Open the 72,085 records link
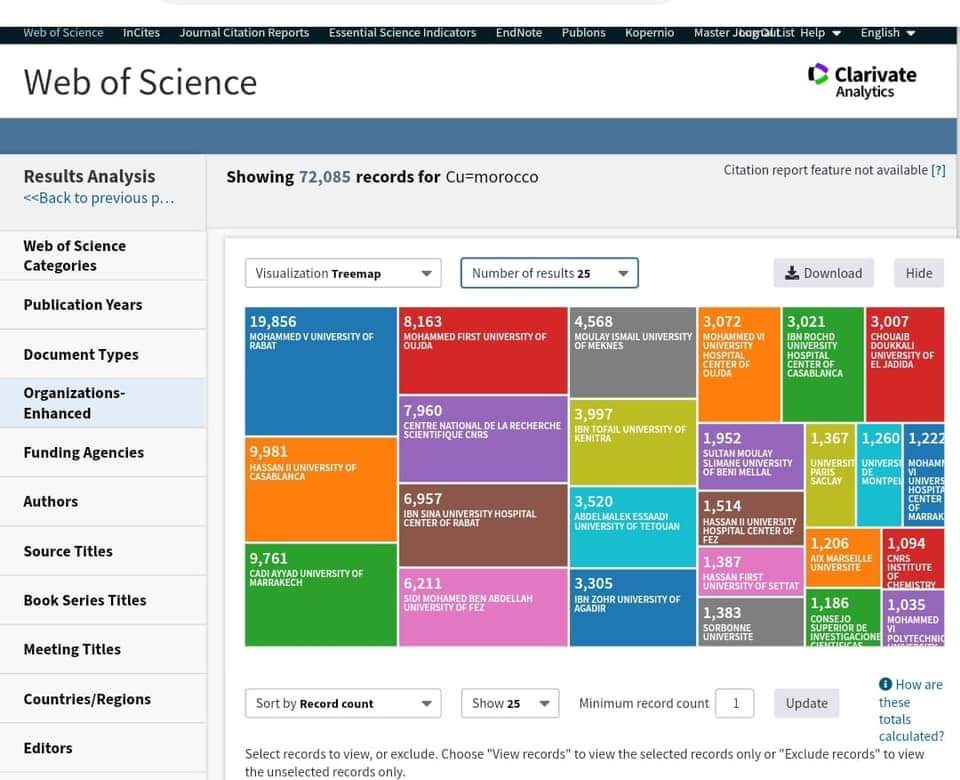This screenshot has height=780, width=960. tap(324, 177)
